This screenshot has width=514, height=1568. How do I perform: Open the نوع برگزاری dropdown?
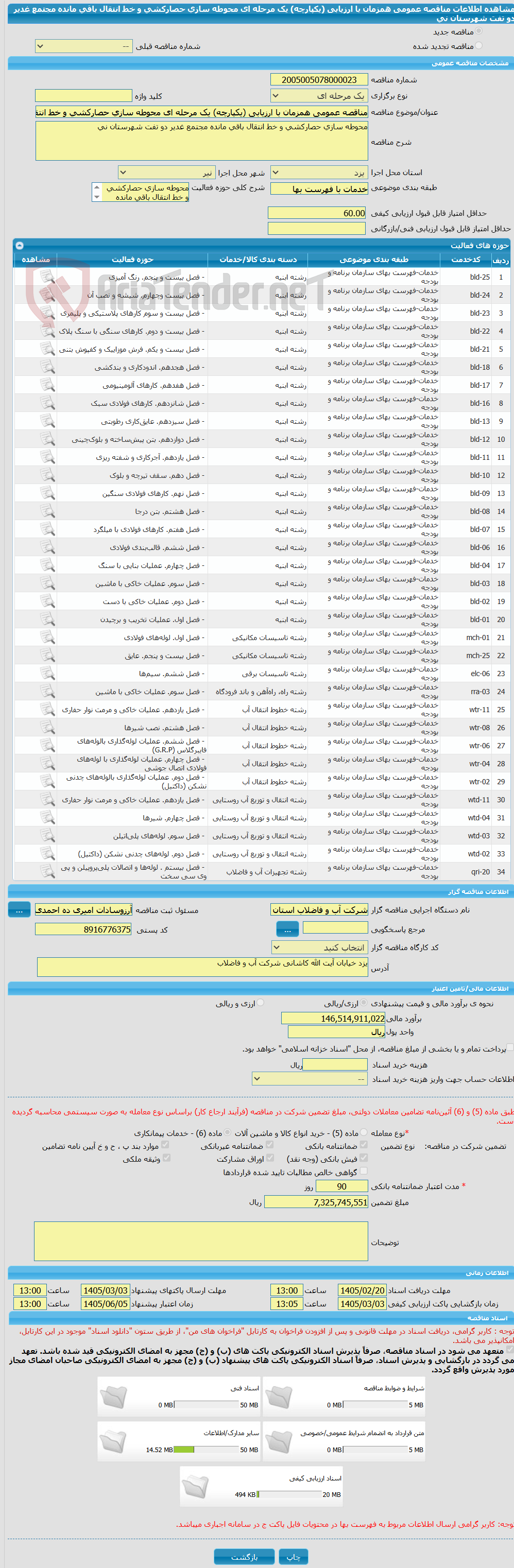(318, 96)
